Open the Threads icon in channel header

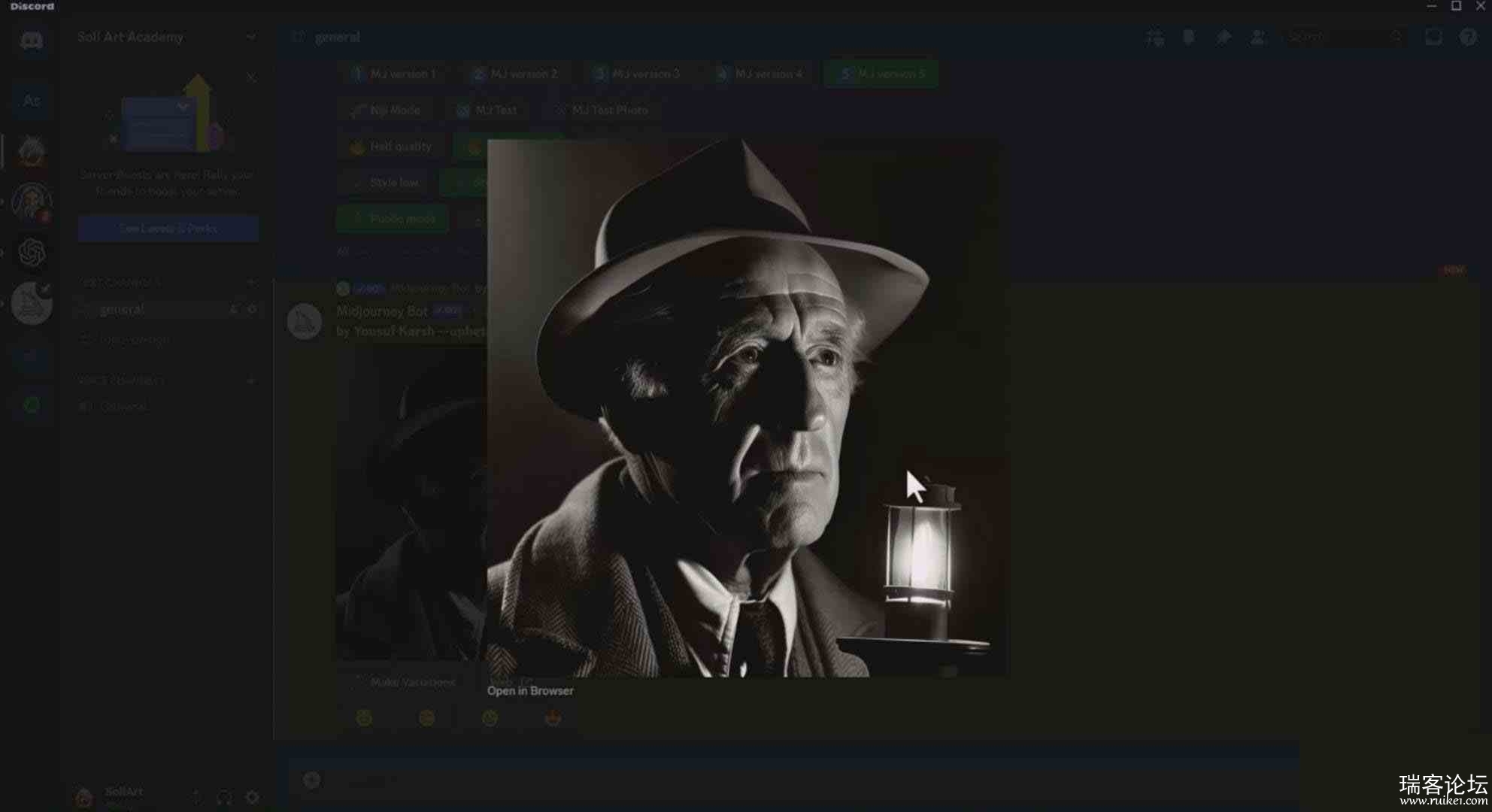[1155, 37]
